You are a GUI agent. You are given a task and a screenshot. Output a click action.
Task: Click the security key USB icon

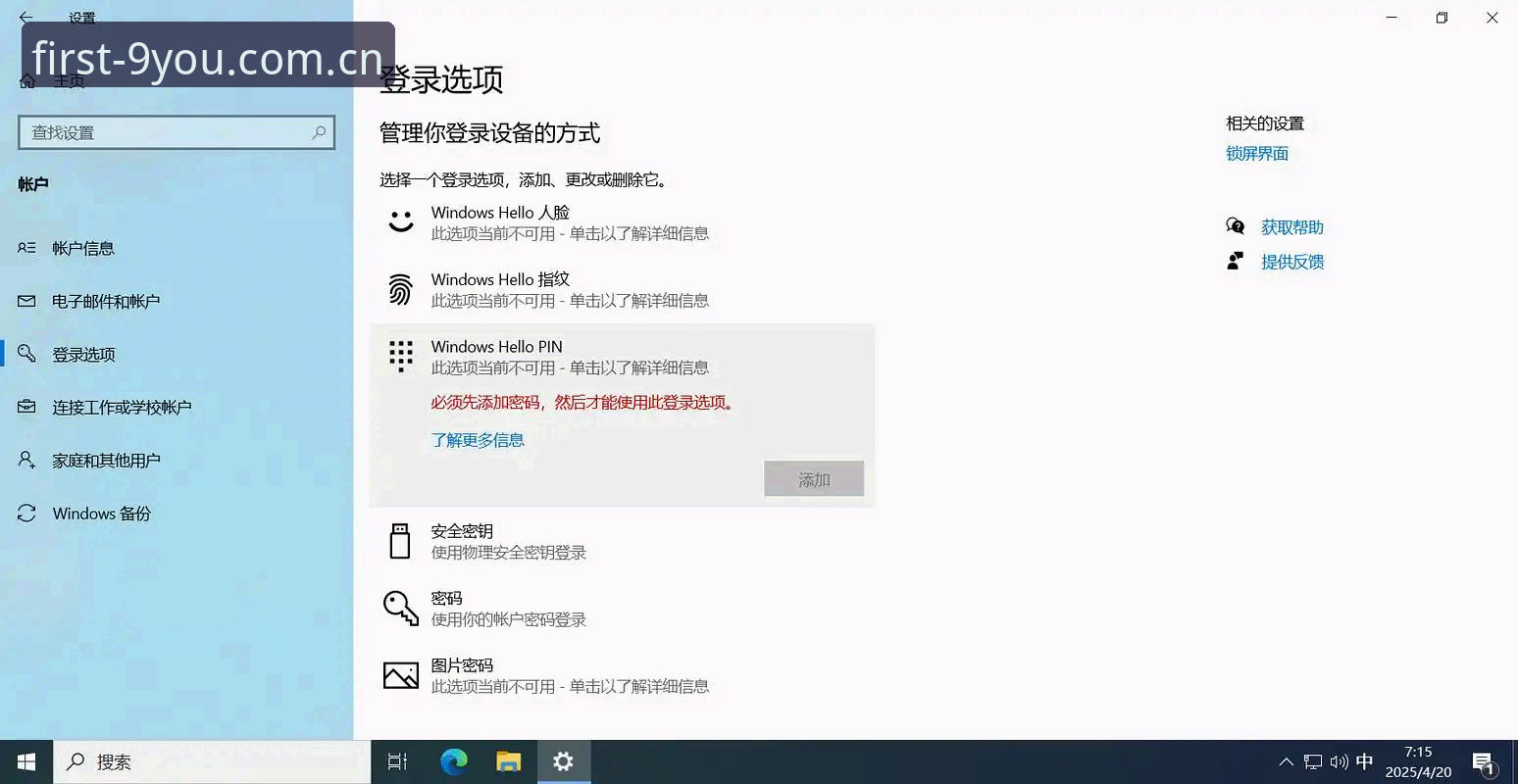pos(400,541)
